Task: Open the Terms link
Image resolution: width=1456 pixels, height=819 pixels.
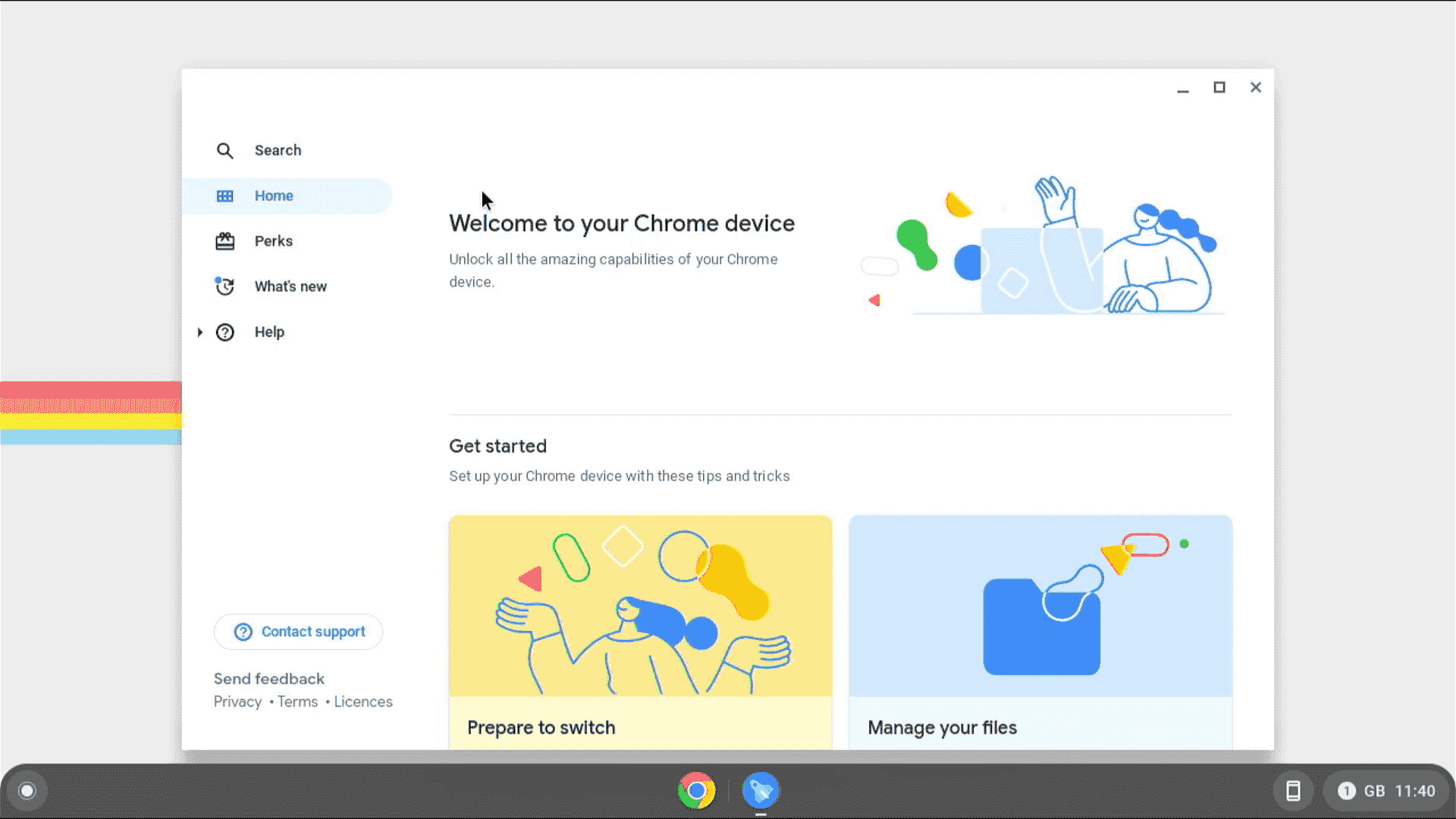Action: coord(297,701)
